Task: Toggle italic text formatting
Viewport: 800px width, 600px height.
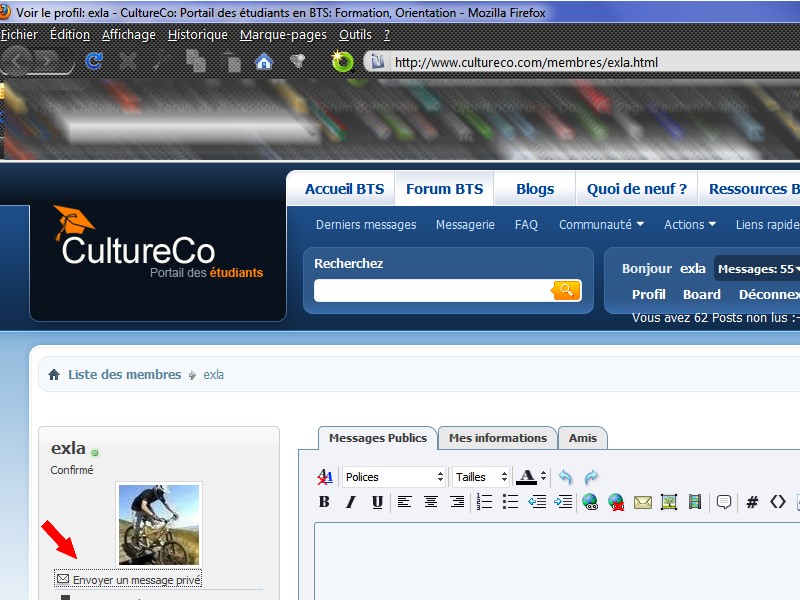Action: click(x=351, y=502)
